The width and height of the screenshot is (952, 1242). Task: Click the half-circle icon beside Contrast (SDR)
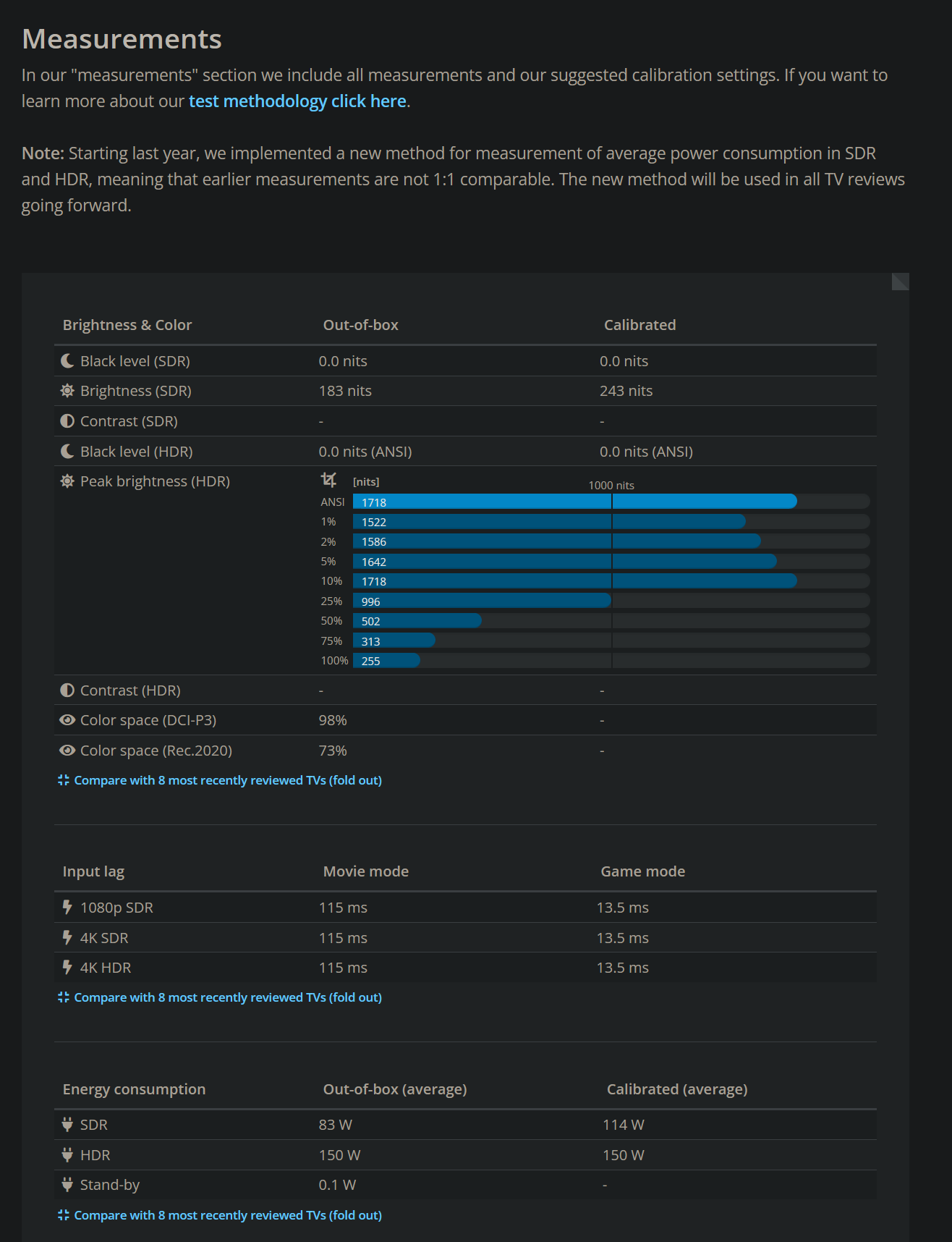[67, 421]
